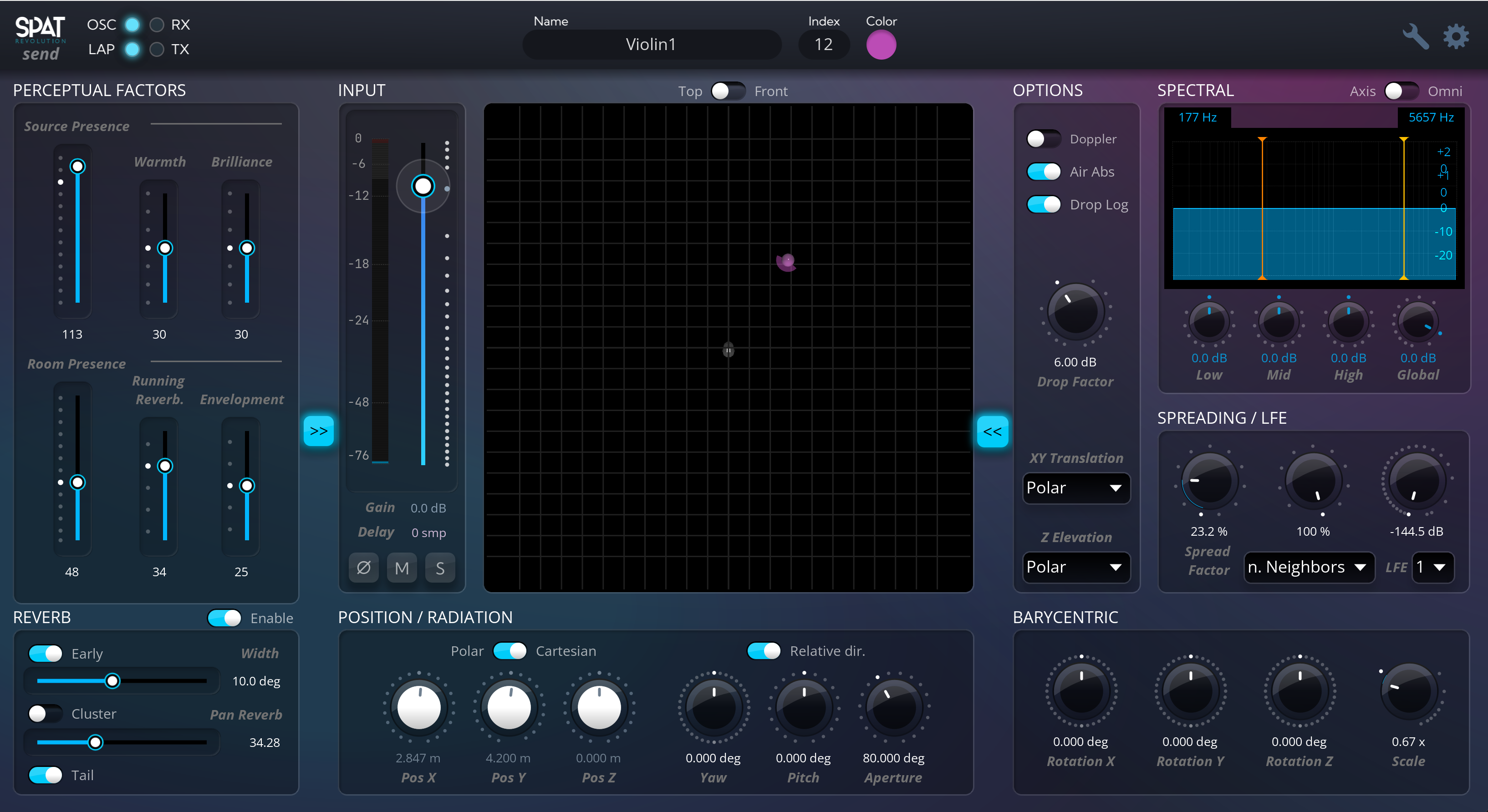Collapse left panel with >> arrow button
1488x812 pixels.
(x=319, y=431)
